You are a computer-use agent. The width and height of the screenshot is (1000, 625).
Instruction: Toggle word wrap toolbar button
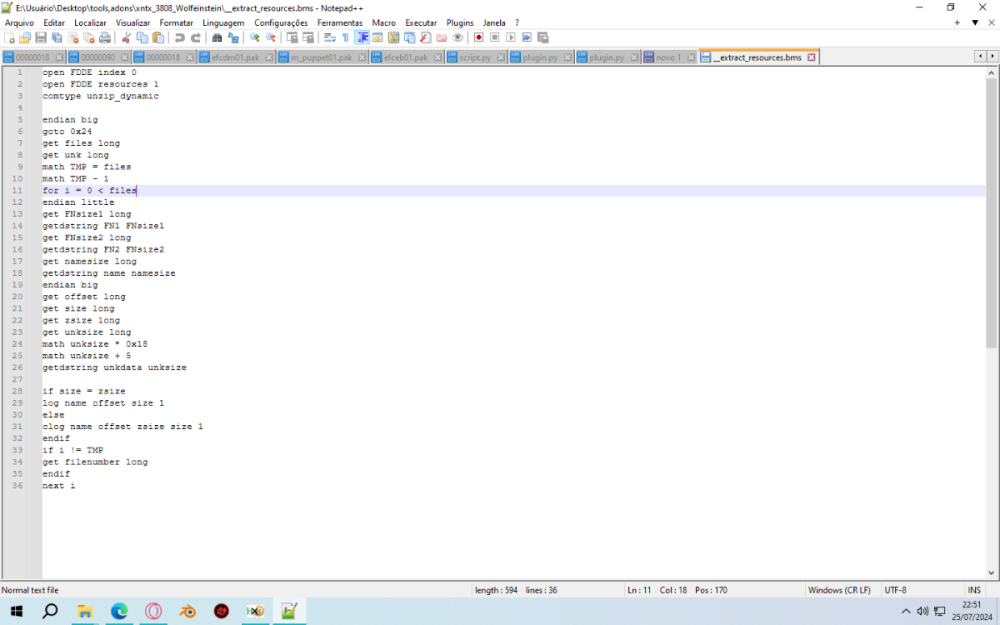(329, 38)
